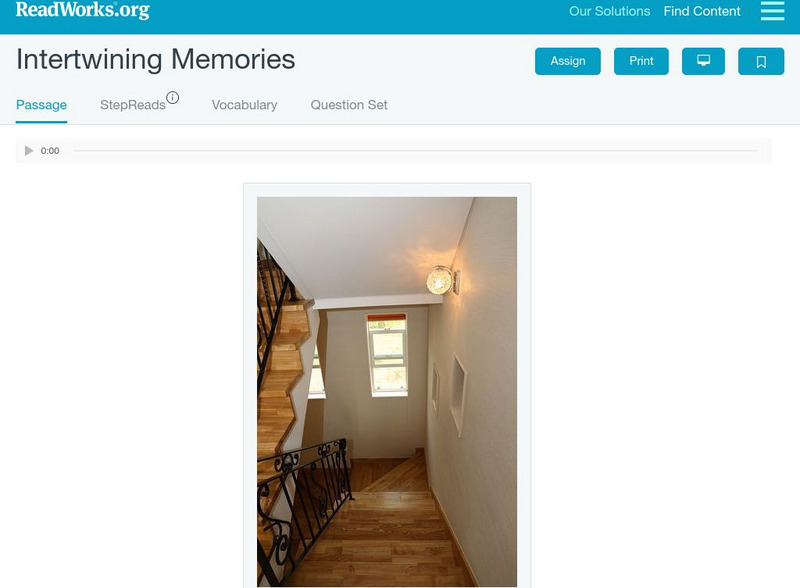Image resolution: width=800 pixels, height=588 pixels.
Task: Open Find Content menu
Action: 702,11
